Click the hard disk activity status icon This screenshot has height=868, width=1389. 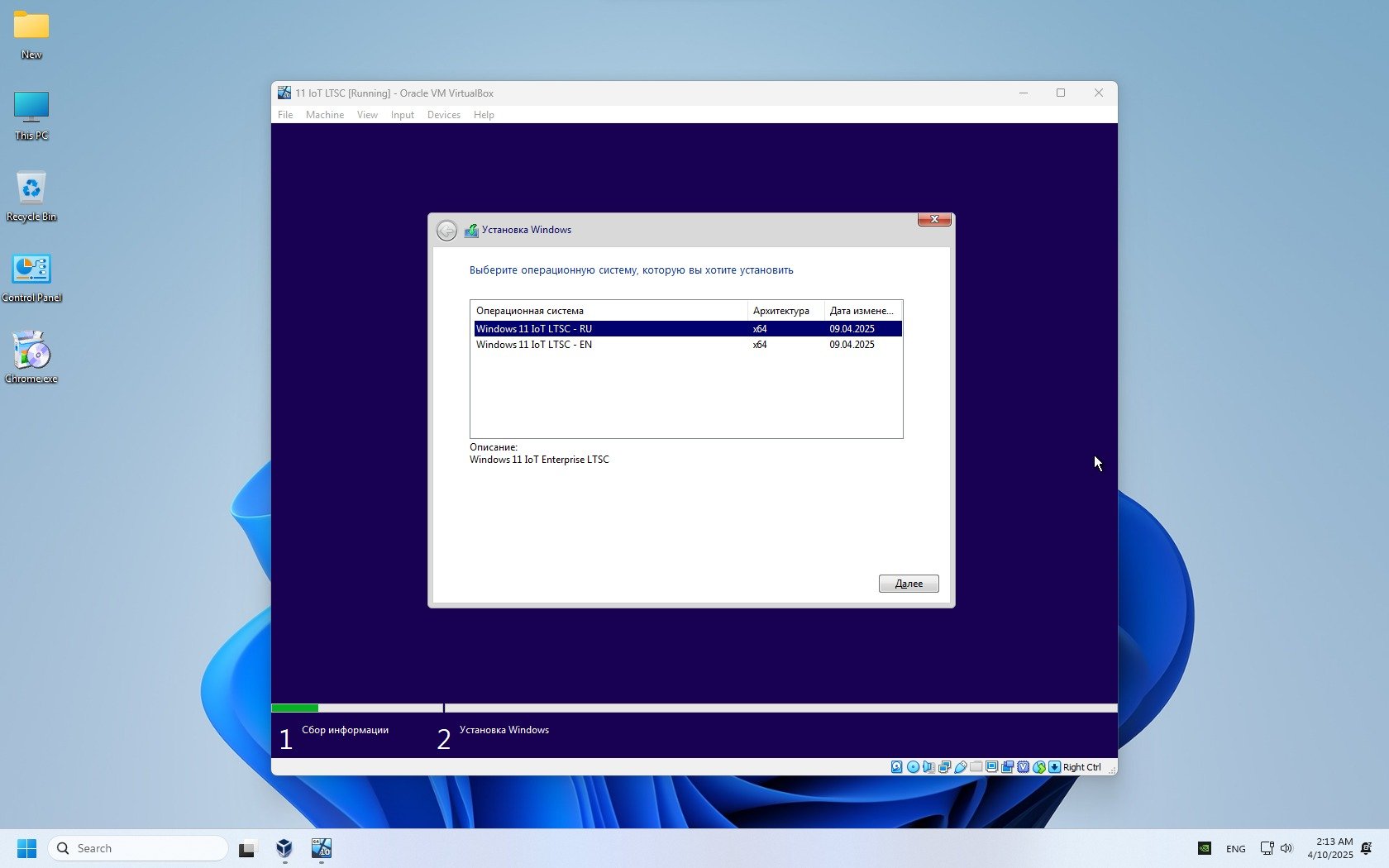(897, 767)
